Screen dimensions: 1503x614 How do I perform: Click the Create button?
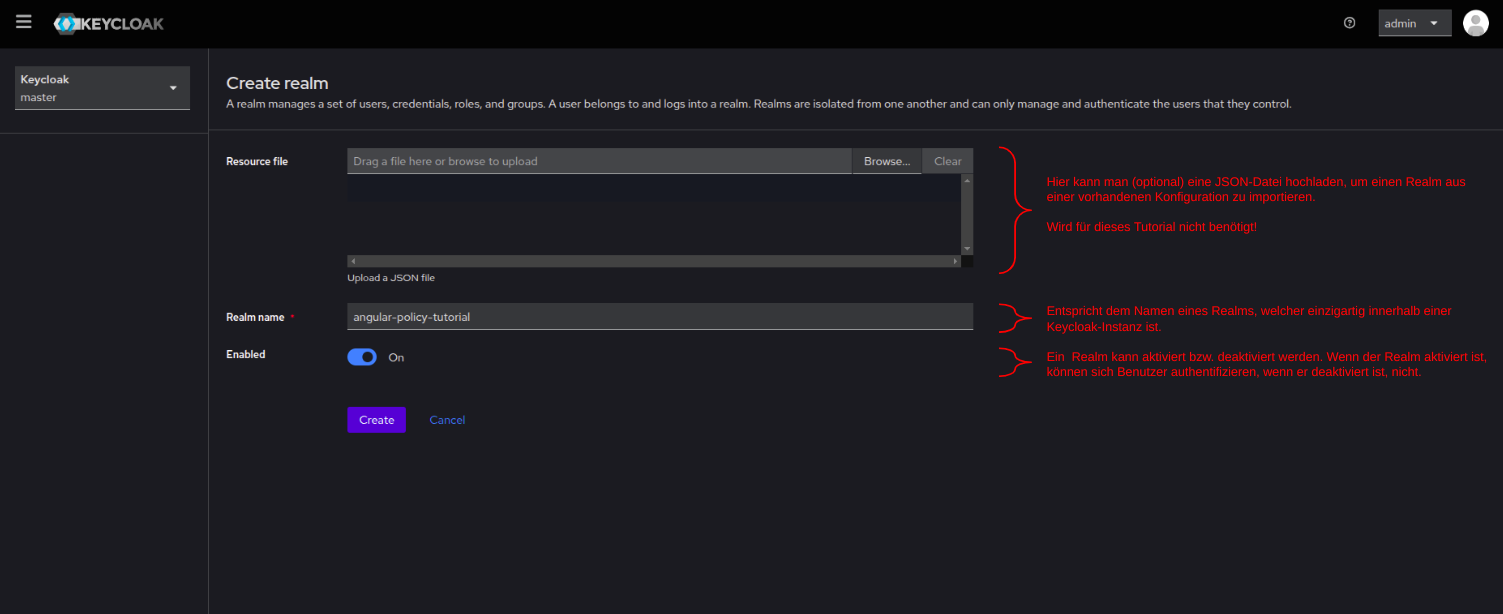pos(376,420)
